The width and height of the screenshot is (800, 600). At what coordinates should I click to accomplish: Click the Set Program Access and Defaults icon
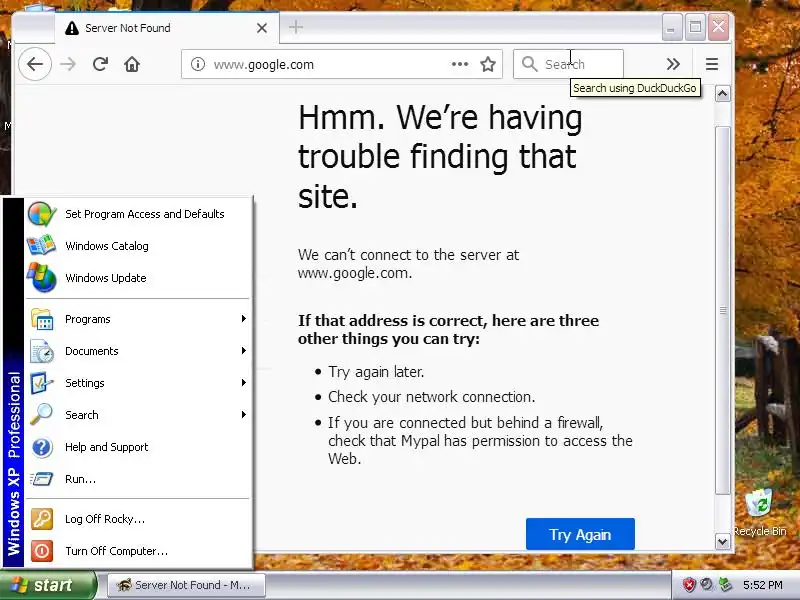click(42, 214)
